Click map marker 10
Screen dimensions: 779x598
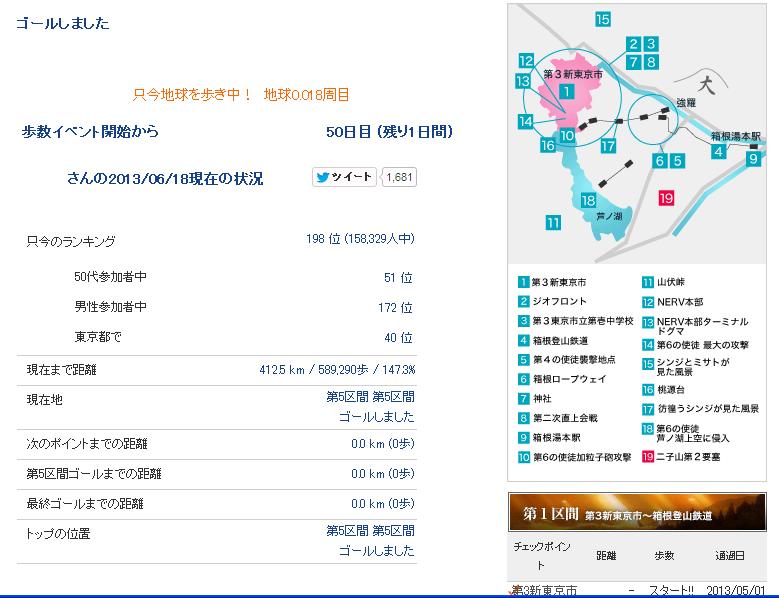[x=567, y=136]
